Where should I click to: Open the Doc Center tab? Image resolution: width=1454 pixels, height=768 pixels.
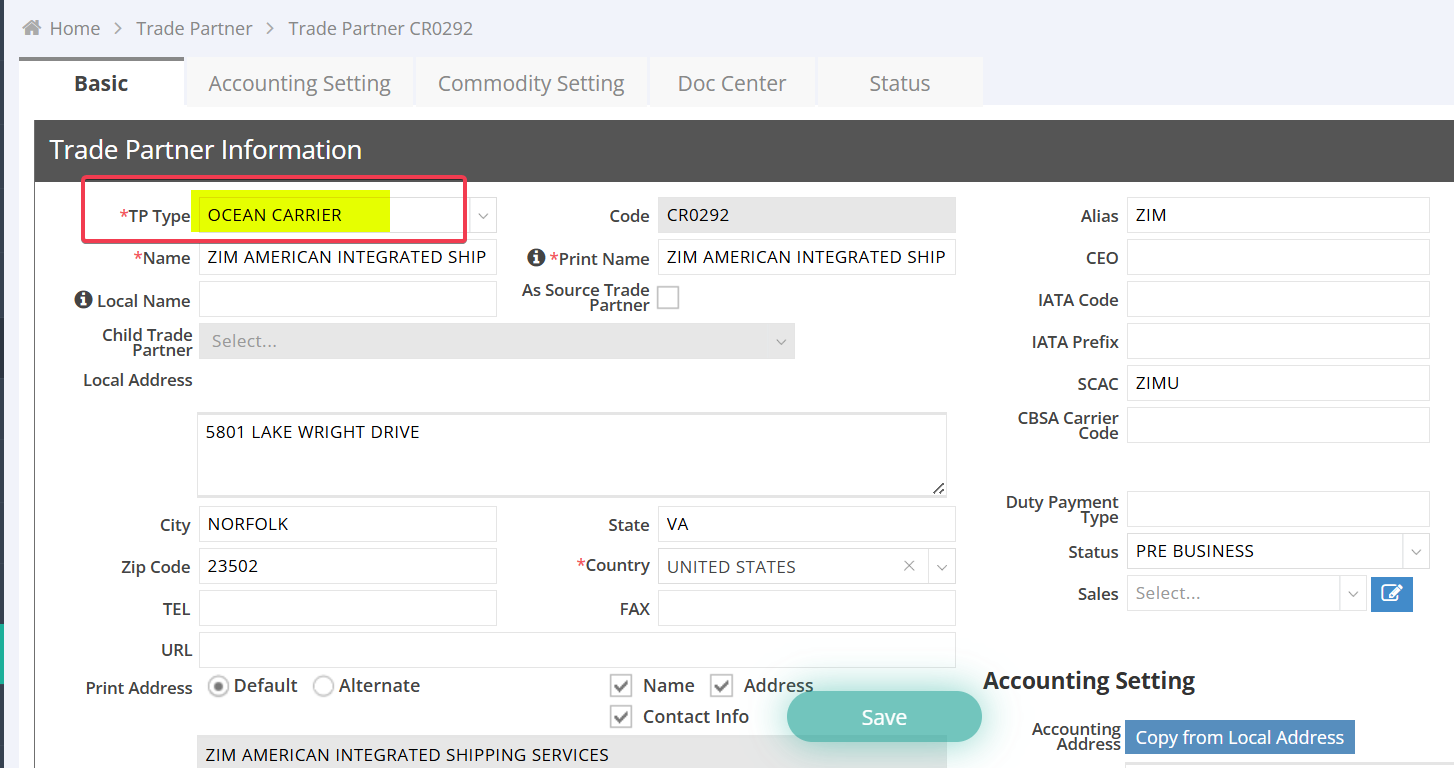pyautogui.click(x=731, y=84)
